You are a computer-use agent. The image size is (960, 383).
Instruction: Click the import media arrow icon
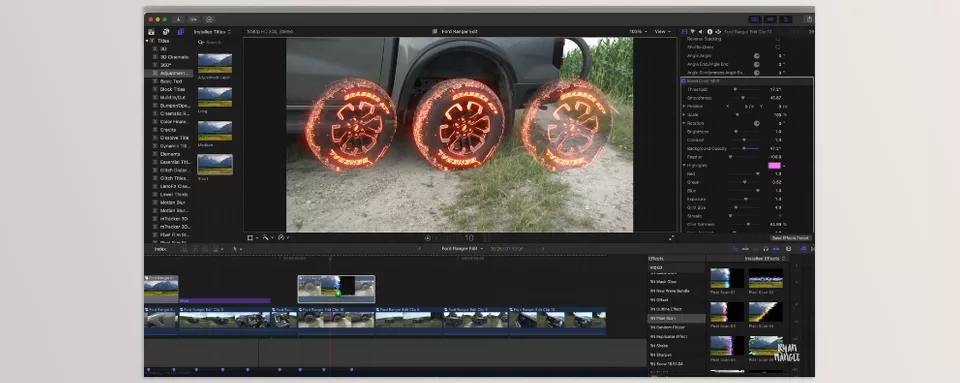pos(179,20)
